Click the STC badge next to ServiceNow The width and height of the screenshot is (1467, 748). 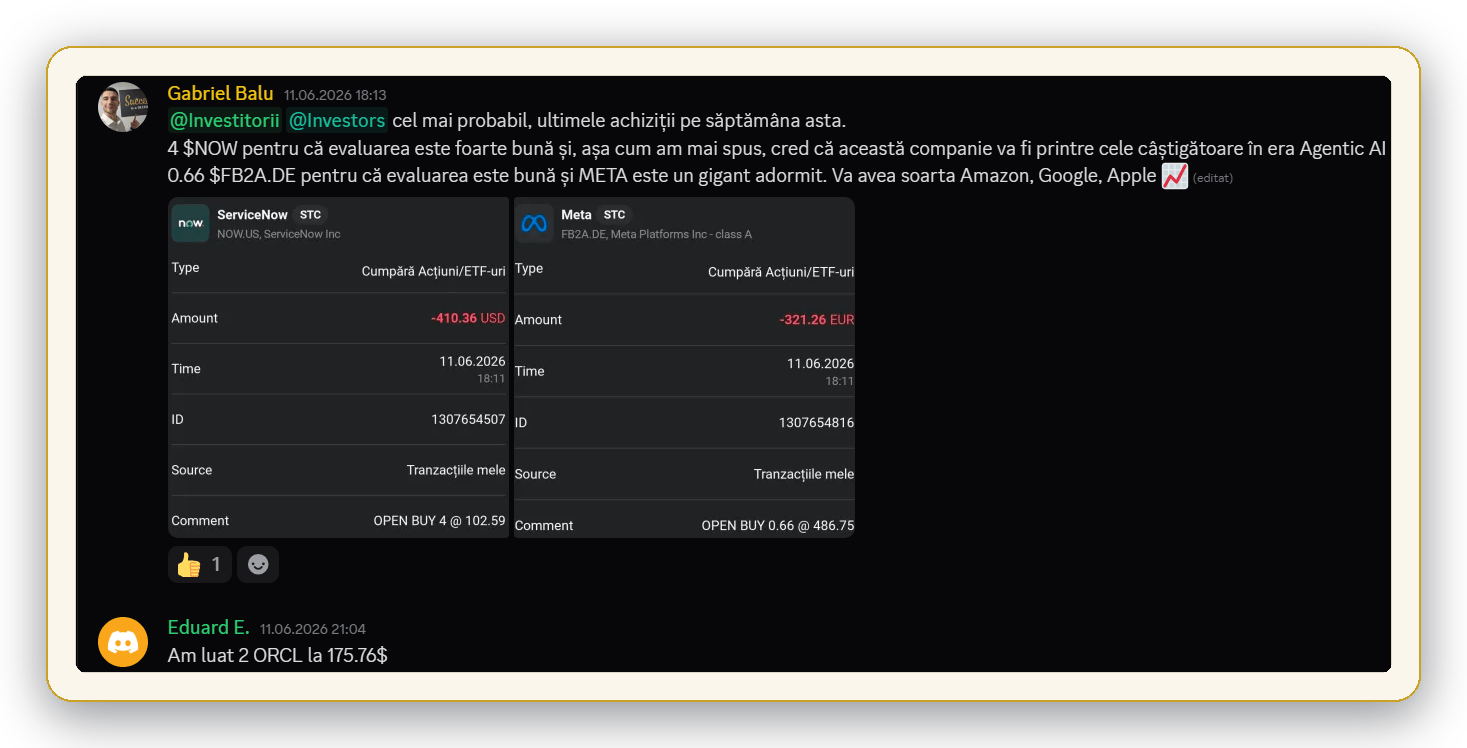310,215
